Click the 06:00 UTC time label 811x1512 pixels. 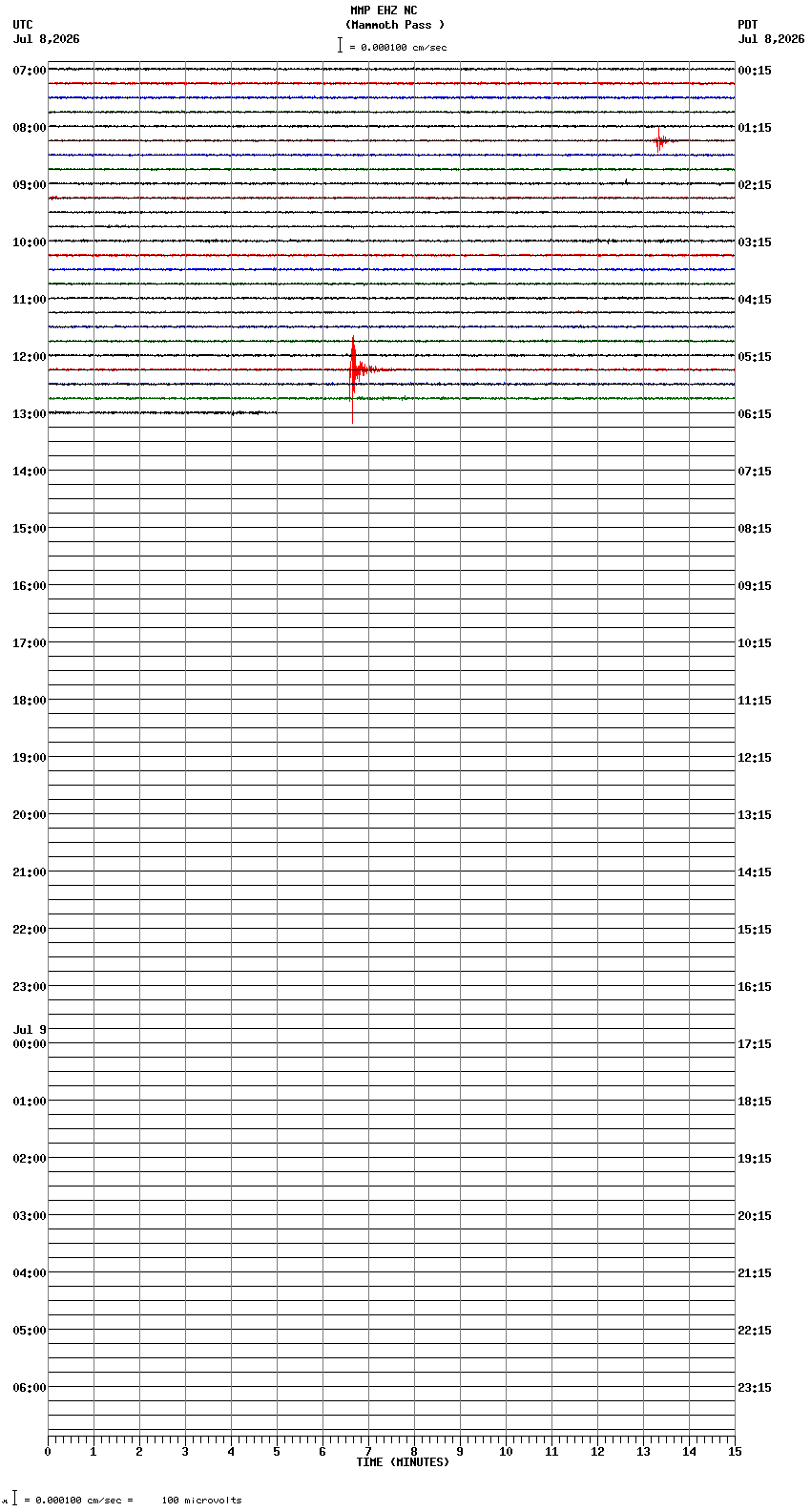[30, 1388]
